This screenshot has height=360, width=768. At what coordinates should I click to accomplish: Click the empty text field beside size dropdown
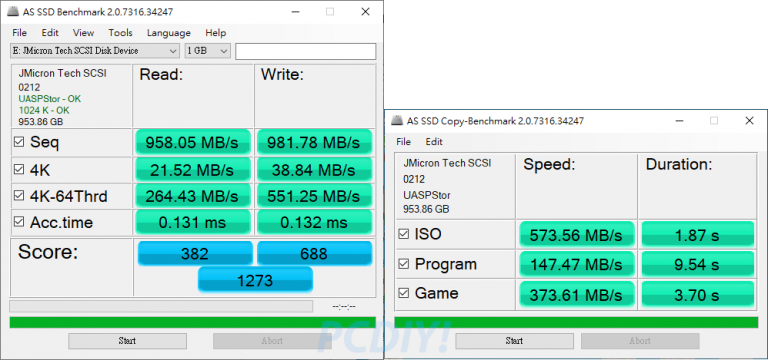coord(306,51)
